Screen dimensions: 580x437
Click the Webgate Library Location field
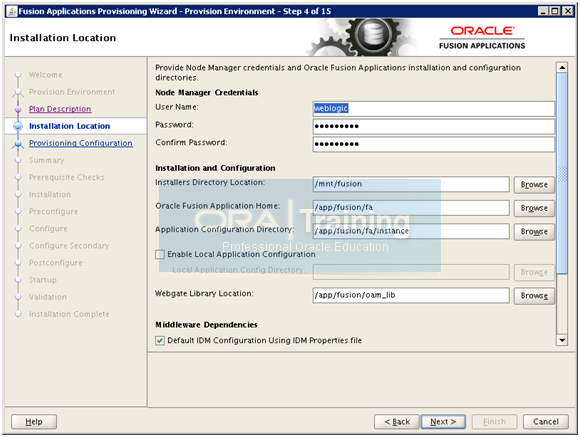click(411, 295)
